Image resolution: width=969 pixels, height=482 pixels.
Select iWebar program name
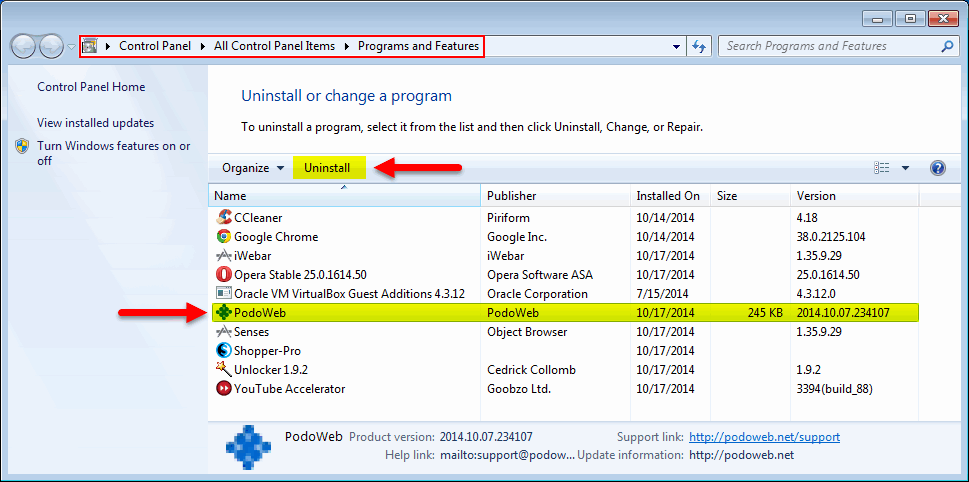pos(253,256)
